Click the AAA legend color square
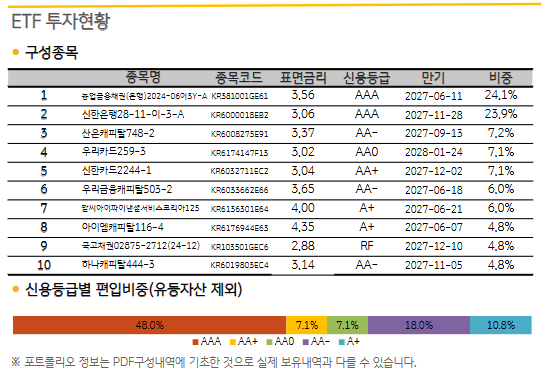 tap(195, 342)
